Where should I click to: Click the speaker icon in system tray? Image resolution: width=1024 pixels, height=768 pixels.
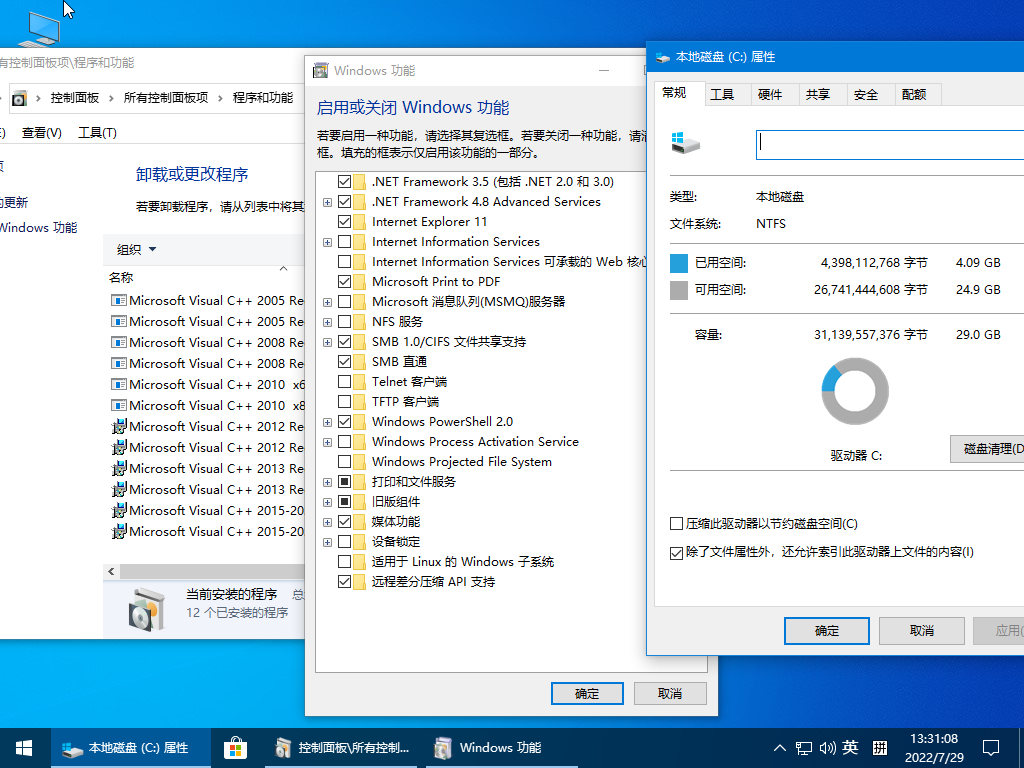point(826,747)
